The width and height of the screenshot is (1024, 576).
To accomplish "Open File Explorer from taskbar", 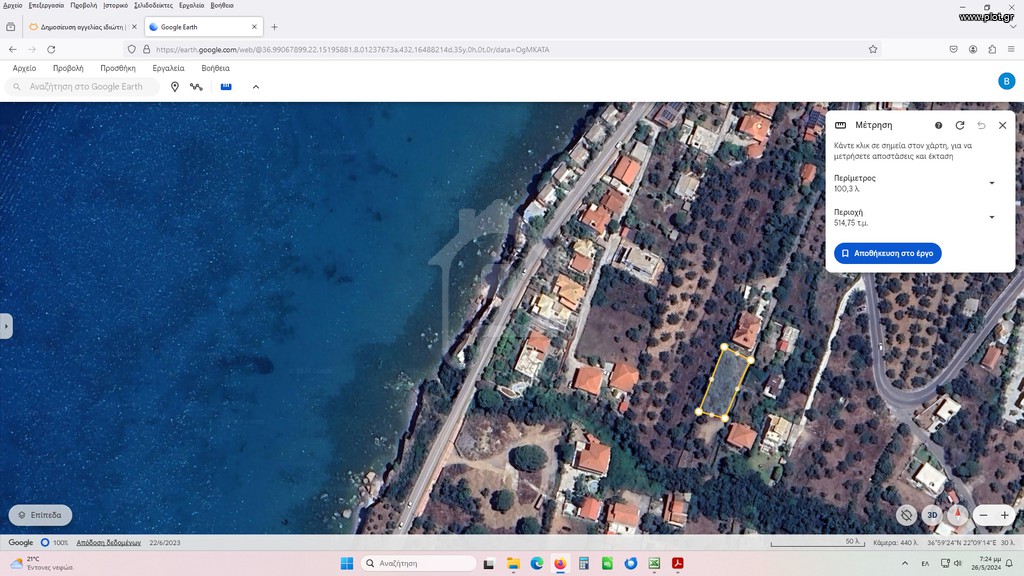I will click(513, 563).
